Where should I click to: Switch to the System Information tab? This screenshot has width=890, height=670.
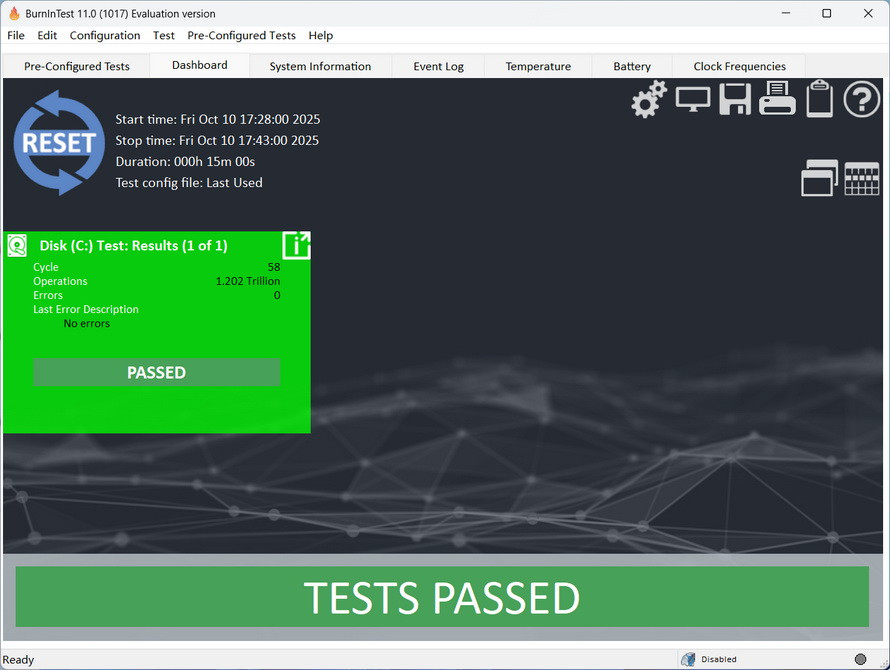click(x=320, y=66)
